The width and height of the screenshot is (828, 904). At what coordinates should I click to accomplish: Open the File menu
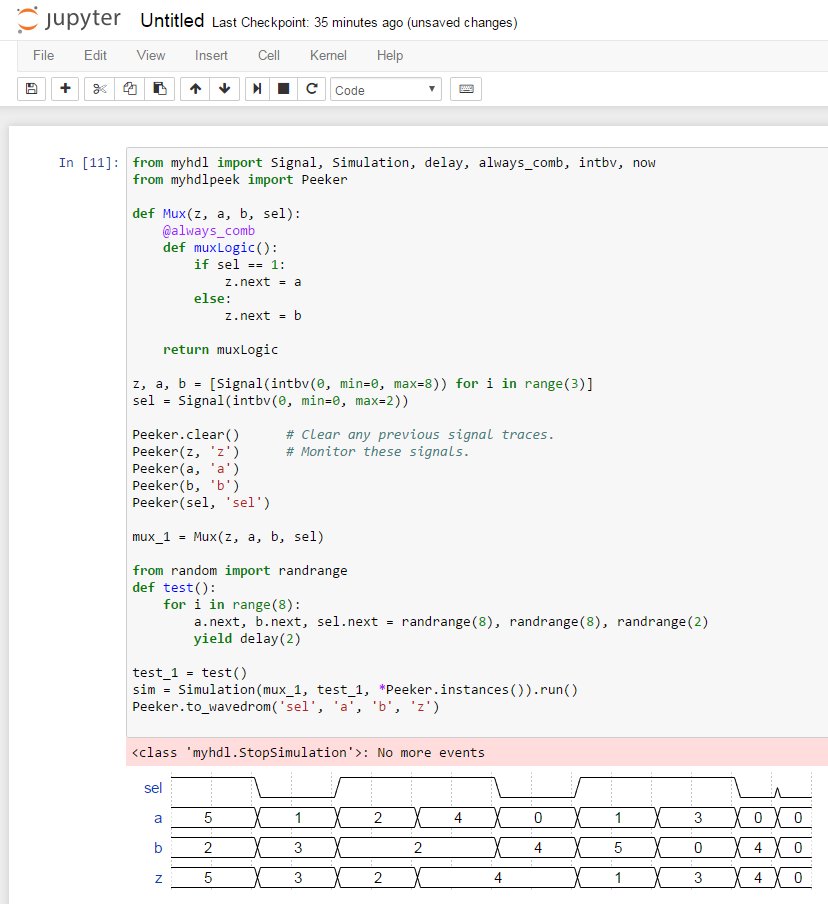click(x=43, y=55)
